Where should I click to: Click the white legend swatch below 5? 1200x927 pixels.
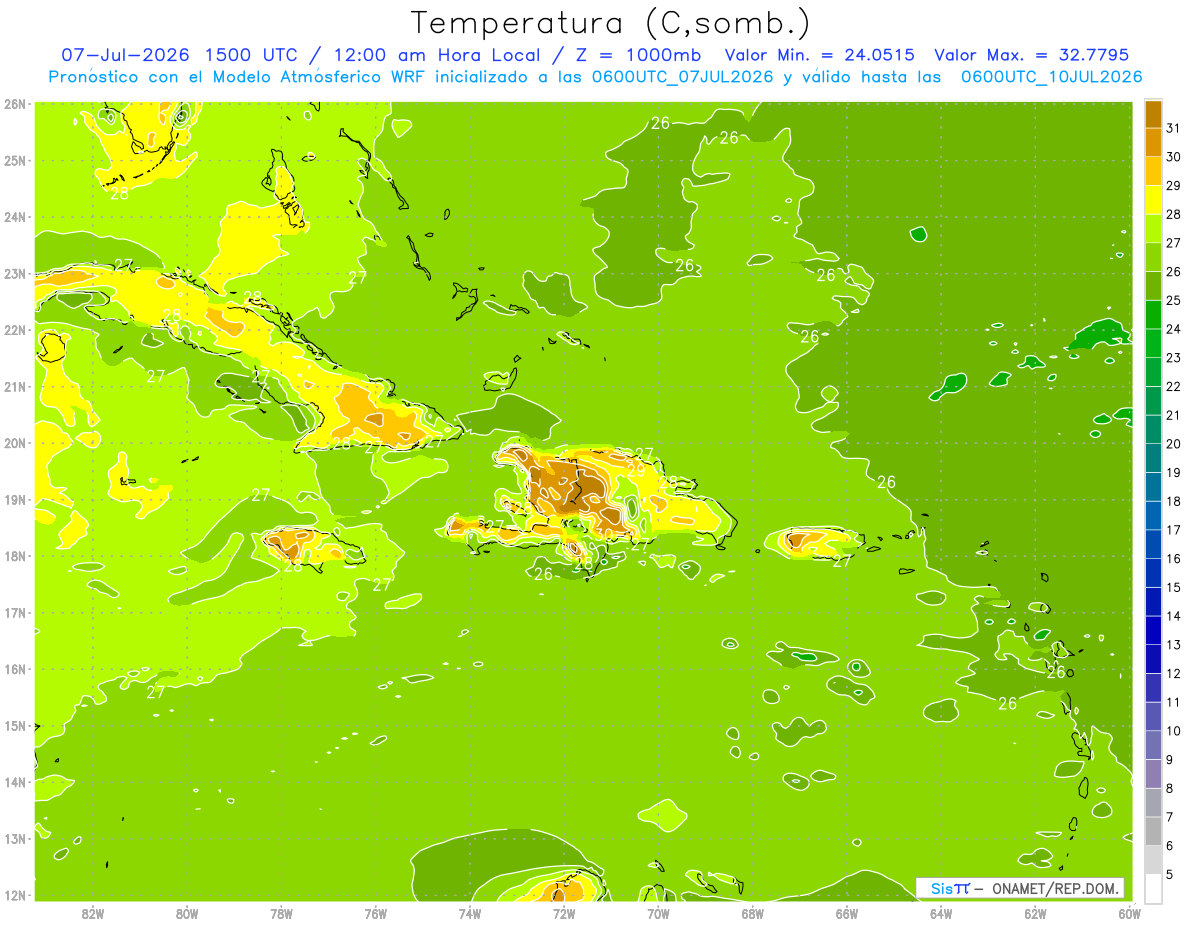tap(1153, 888)
